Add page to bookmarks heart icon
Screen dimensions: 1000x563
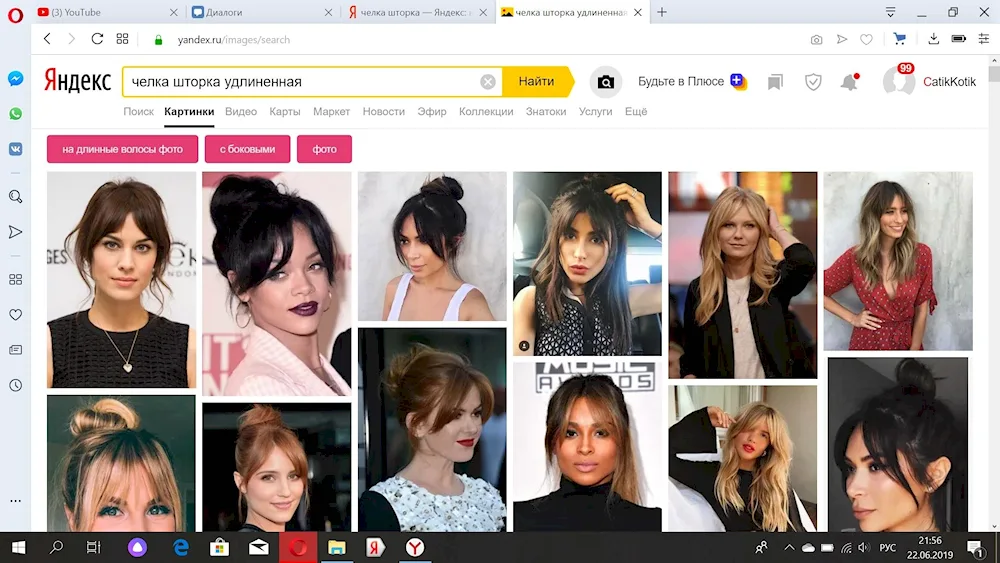(866, 39)
